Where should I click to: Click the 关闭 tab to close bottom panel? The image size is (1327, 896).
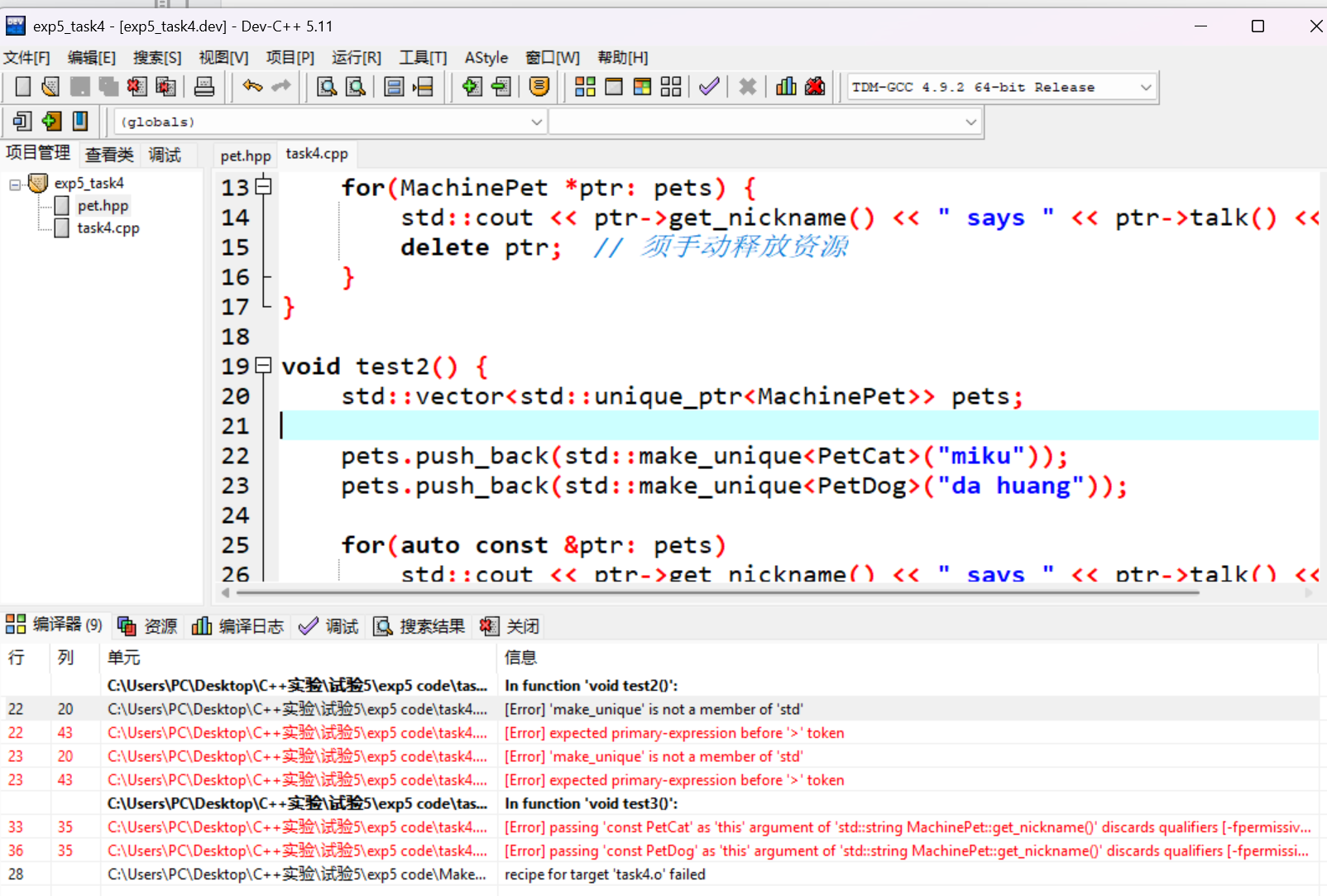tap(510, 626)
